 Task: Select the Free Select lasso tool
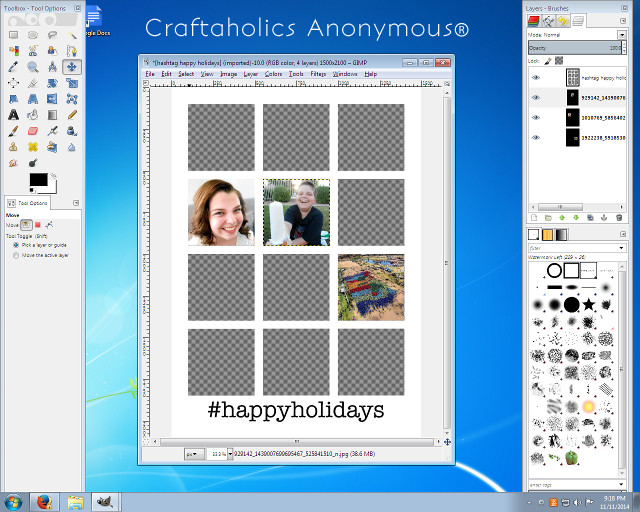(x=52, y=35)
